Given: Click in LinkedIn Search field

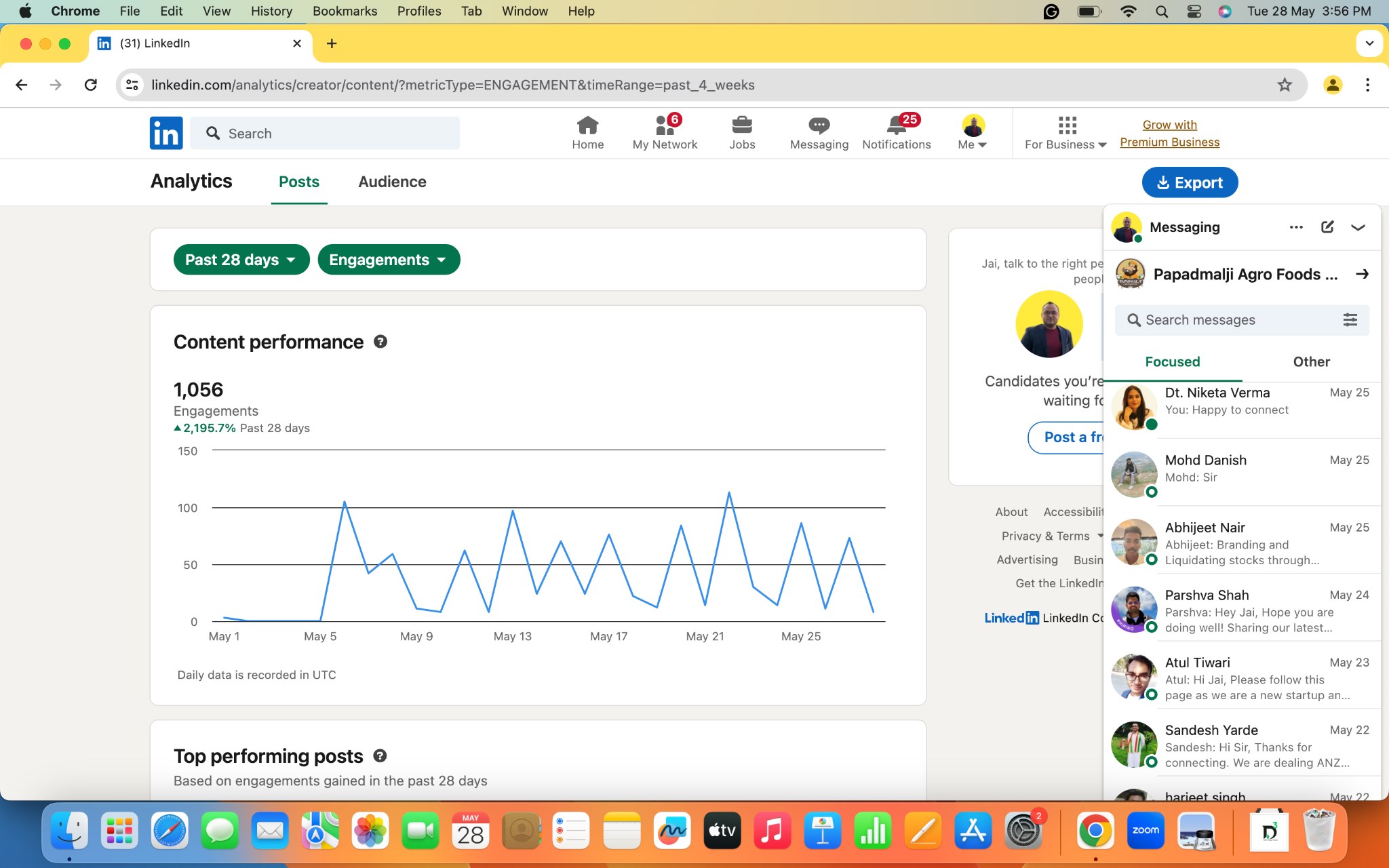Looking at the screenshot, I should pos(325,133).
